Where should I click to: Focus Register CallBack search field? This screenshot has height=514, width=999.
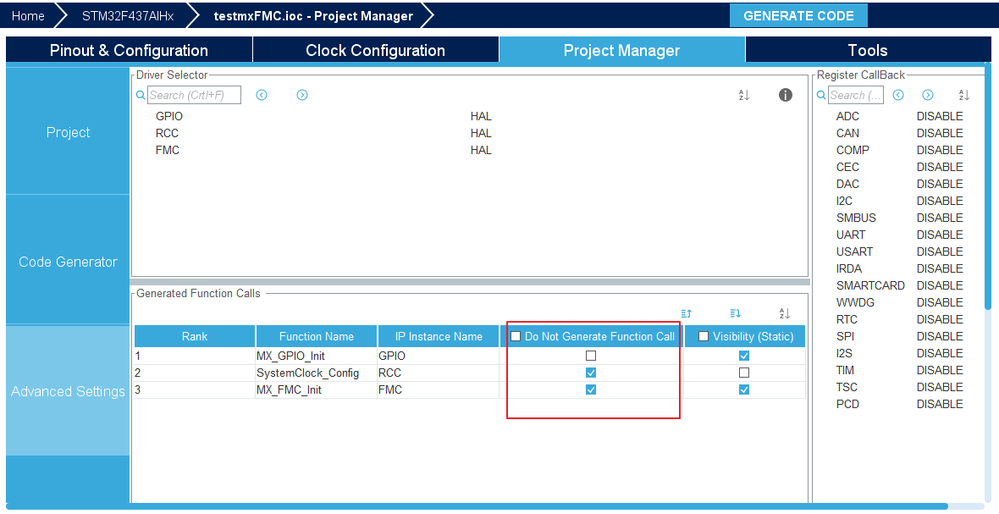856,95
